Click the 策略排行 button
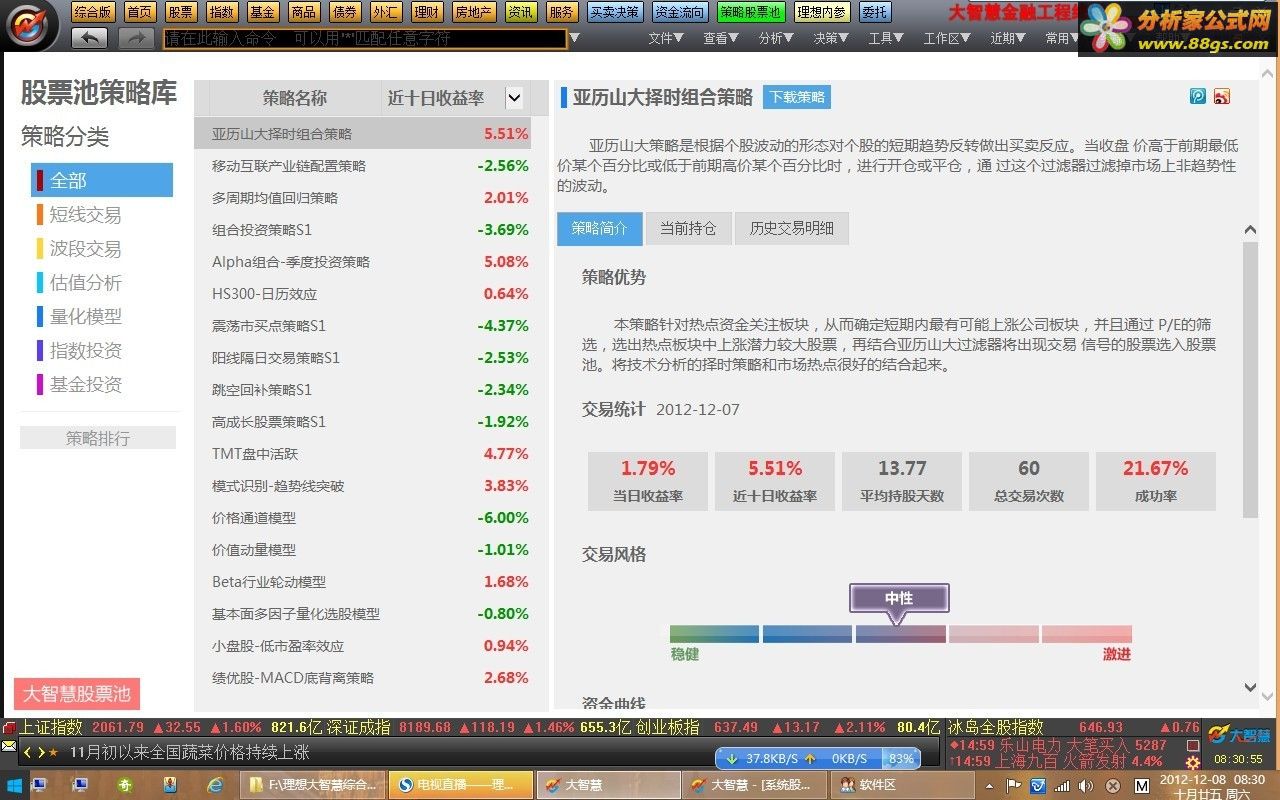 tap(98, 438)
